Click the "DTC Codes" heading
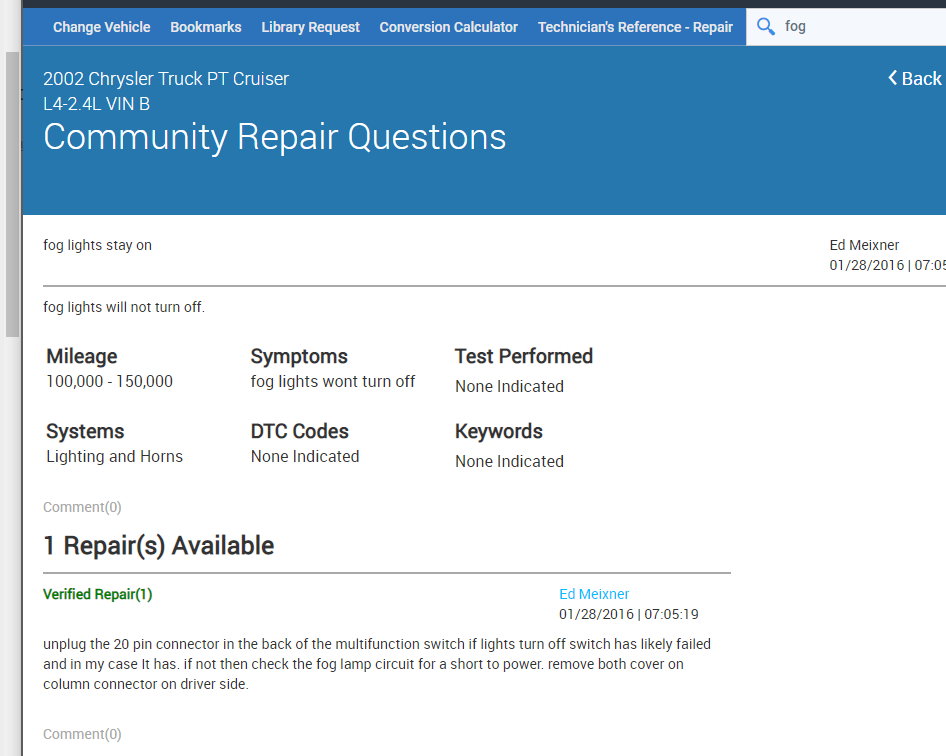Image resolution: width=946 pixels, height=756 pixels. (299, 431)
